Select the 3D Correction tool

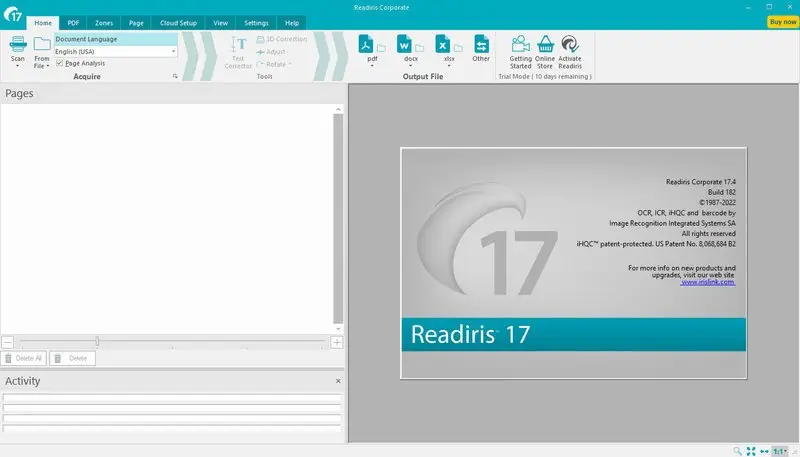tap(282, 39)
